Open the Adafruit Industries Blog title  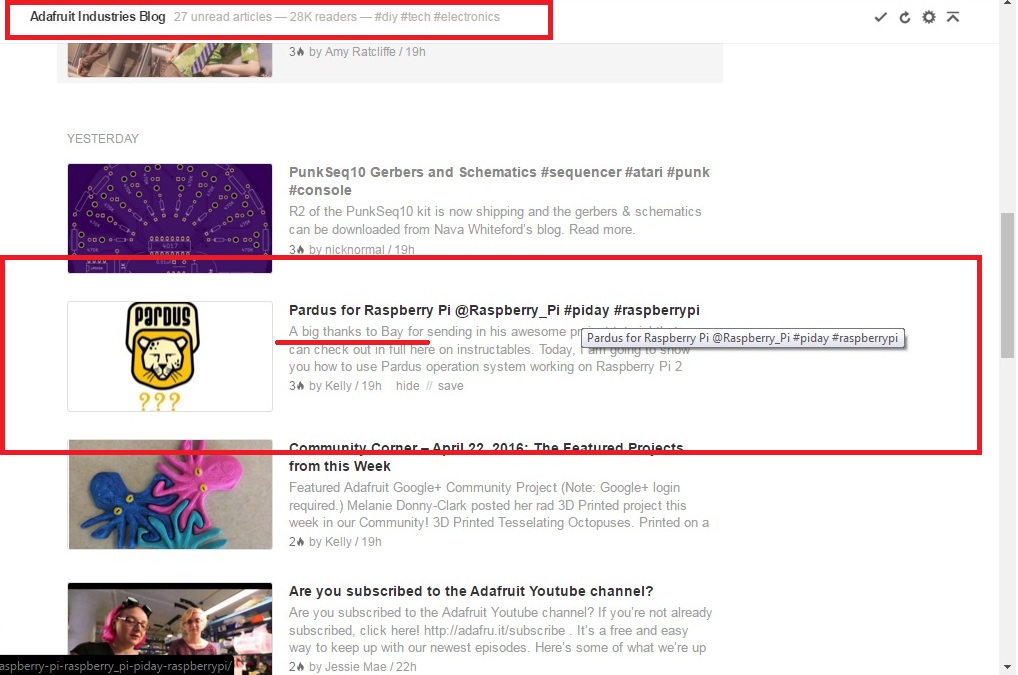point(97,17)
